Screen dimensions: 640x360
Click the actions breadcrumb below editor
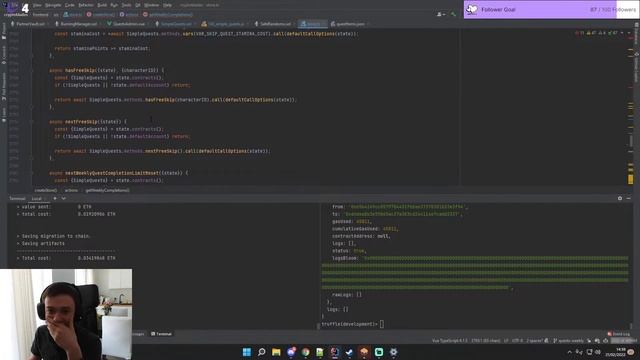coord(71,190)
